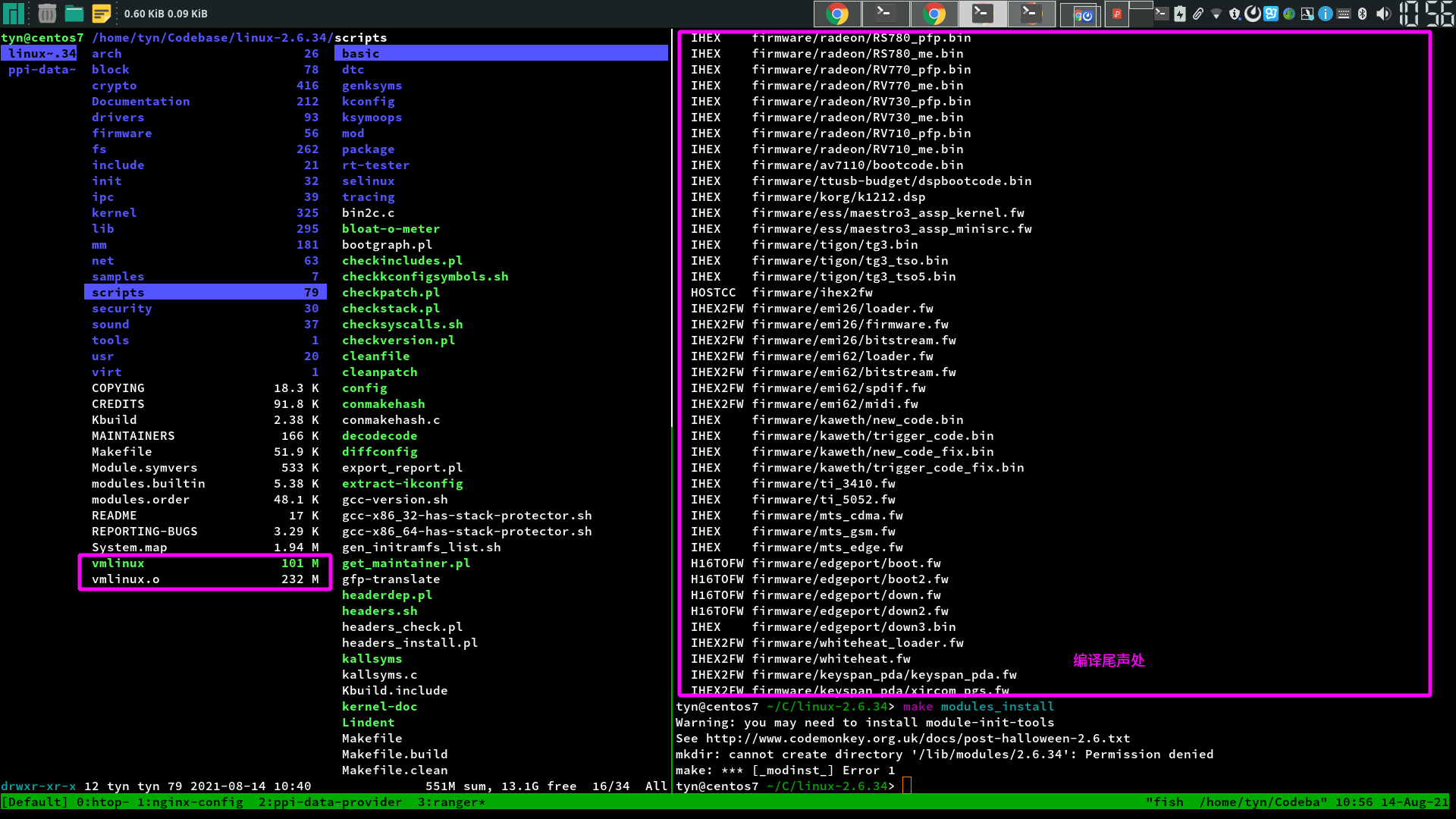Select the kconfig folder in scripts preview
The height and width of the screenshot is (819, 1456).
coord(368,102)
